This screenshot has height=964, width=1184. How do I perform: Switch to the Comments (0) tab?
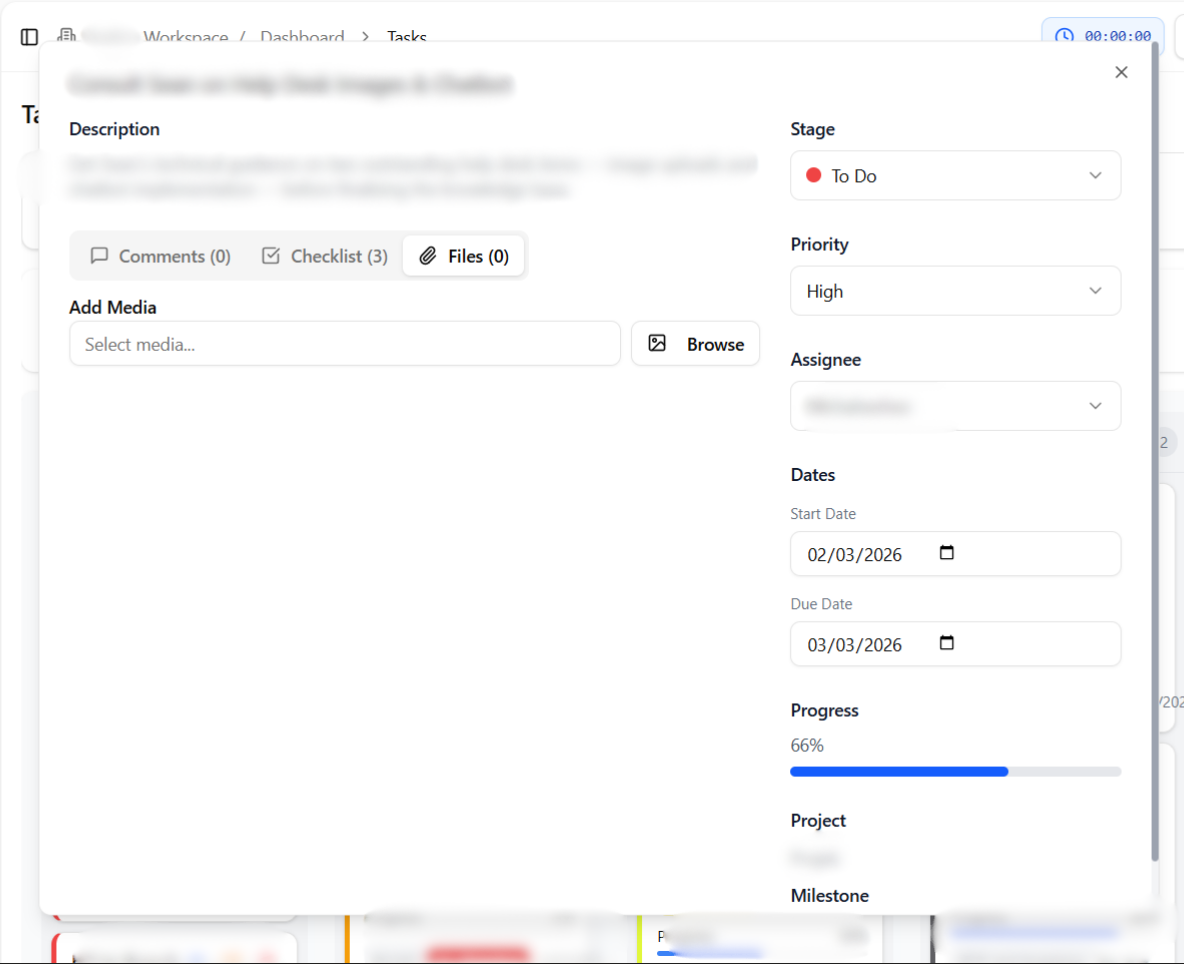click(161, 256)
